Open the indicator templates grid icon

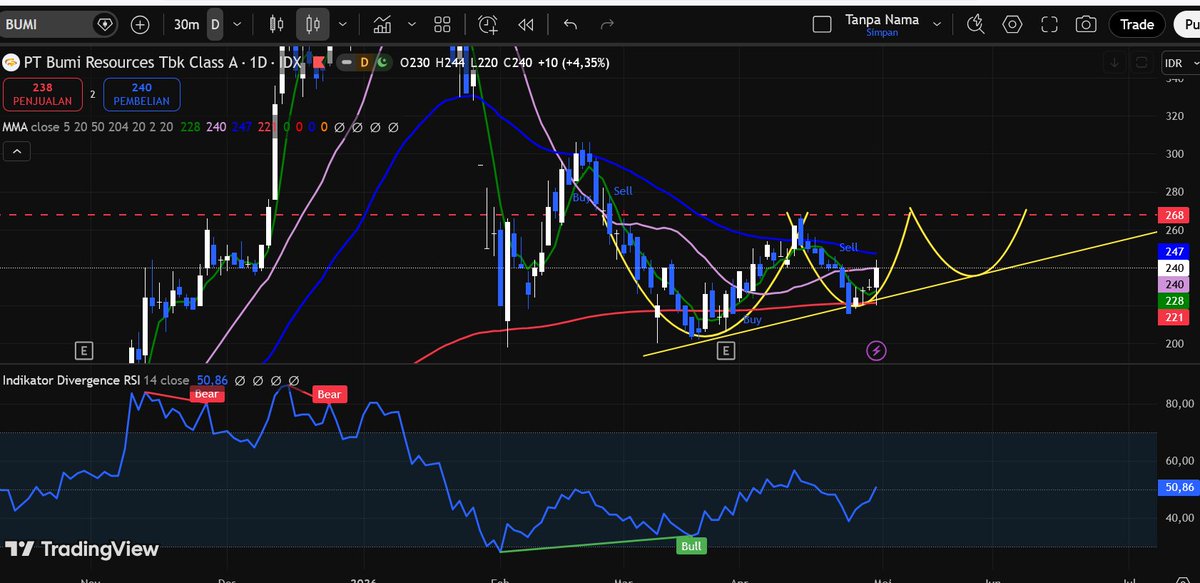click(x=440, y=24)
